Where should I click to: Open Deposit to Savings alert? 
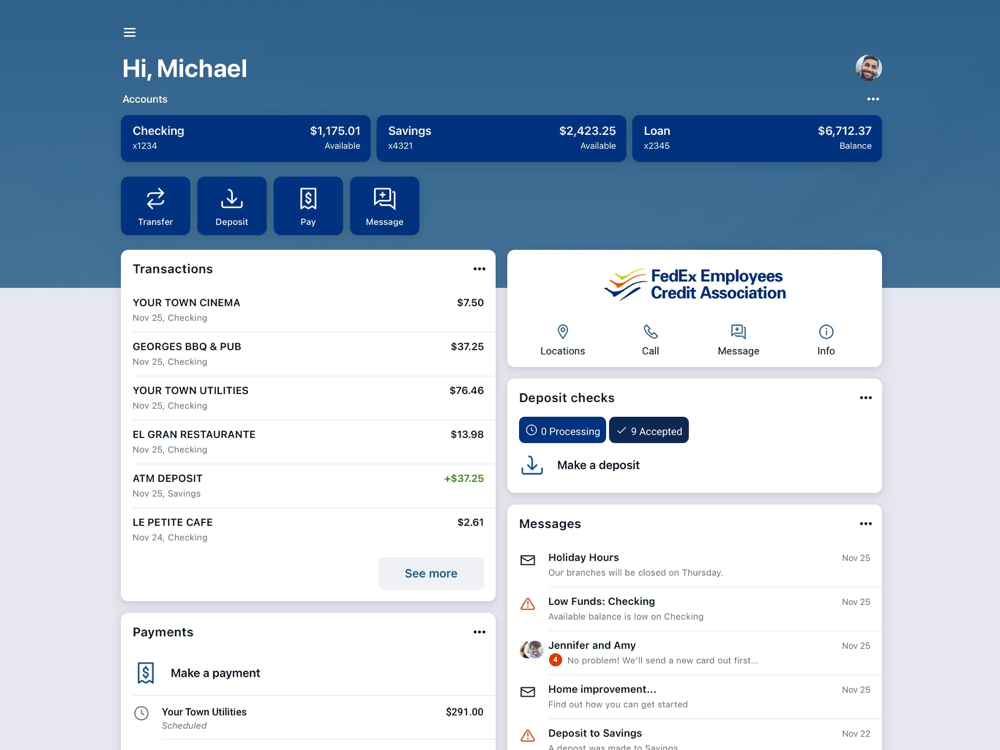click(x=695, y=735)
